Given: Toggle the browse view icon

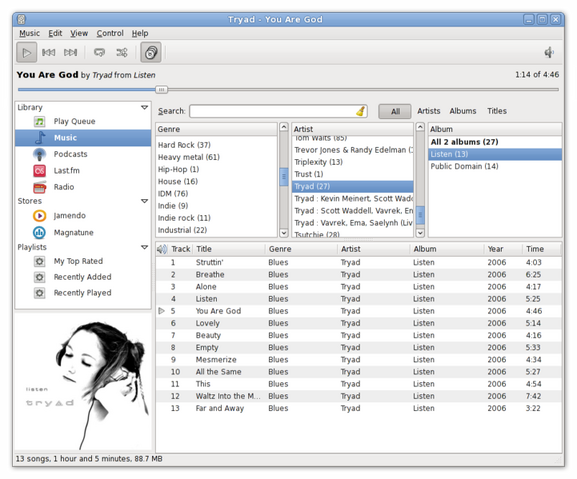Looking at the screenshot, I should click(151, 53).
